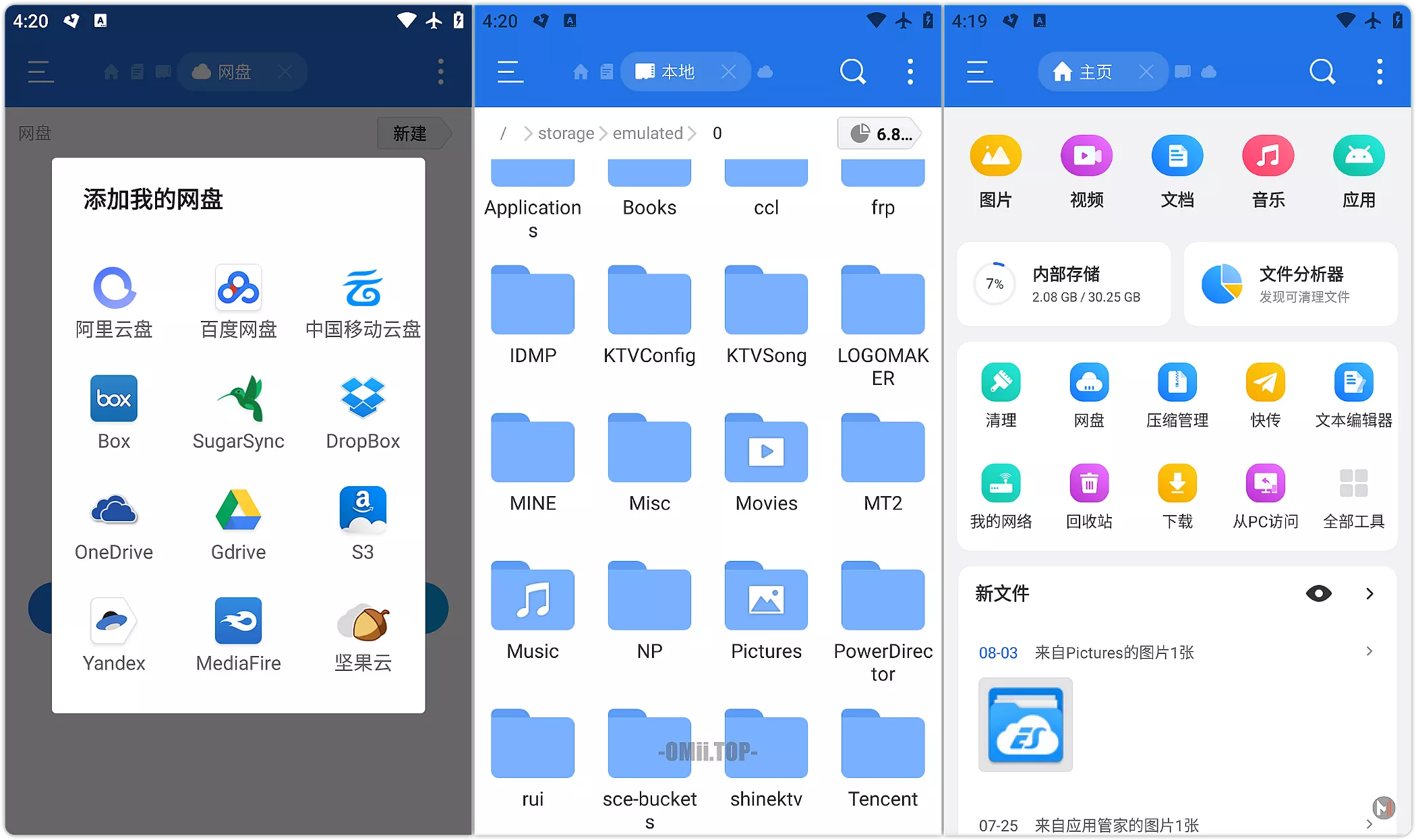
Task: Open hamburger menu in 主页 screen
Action: pos(980,71)
